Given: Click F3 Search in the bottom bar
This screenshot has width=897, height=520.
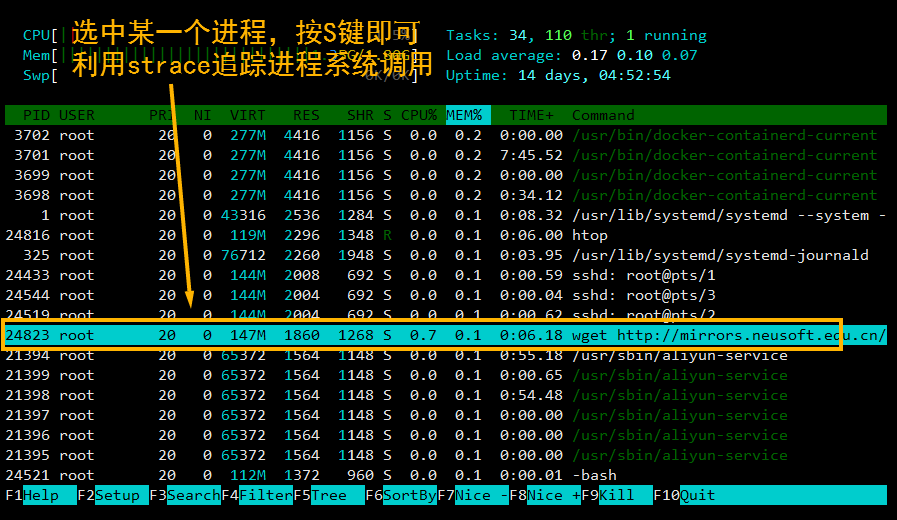Looking at the screenshot, I should click(x=193, y=495).
